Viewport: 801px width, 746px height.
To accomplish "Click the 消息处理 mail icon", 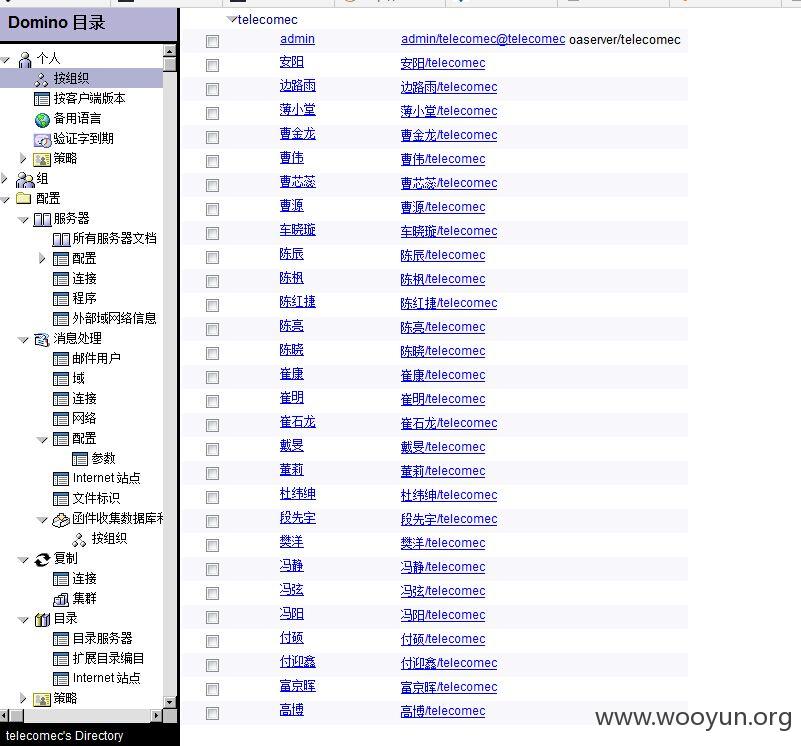I will (x=42, y=339).
